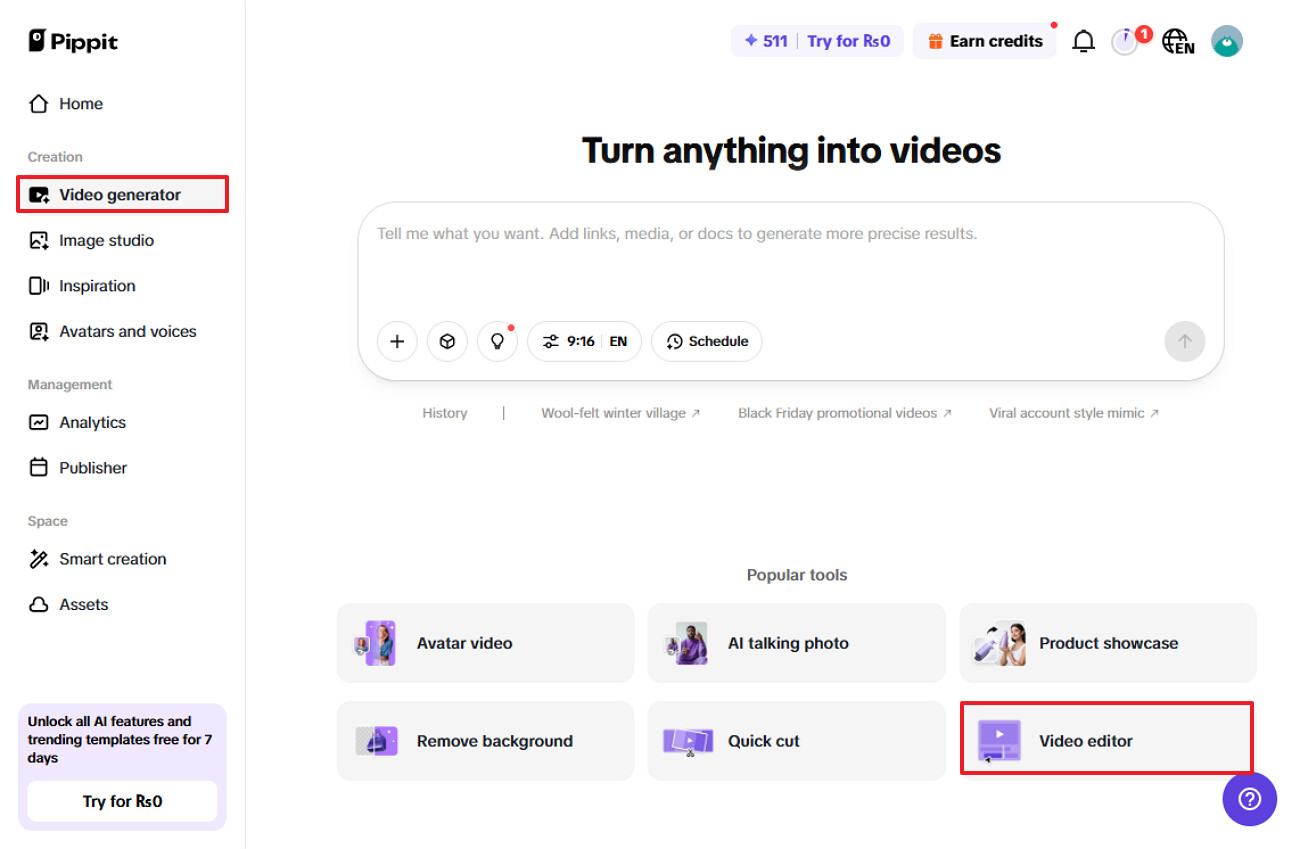The height and width of the screenshot is (849, 1300).
Task: Click the Earn credits button
Action: coord(985,41)
